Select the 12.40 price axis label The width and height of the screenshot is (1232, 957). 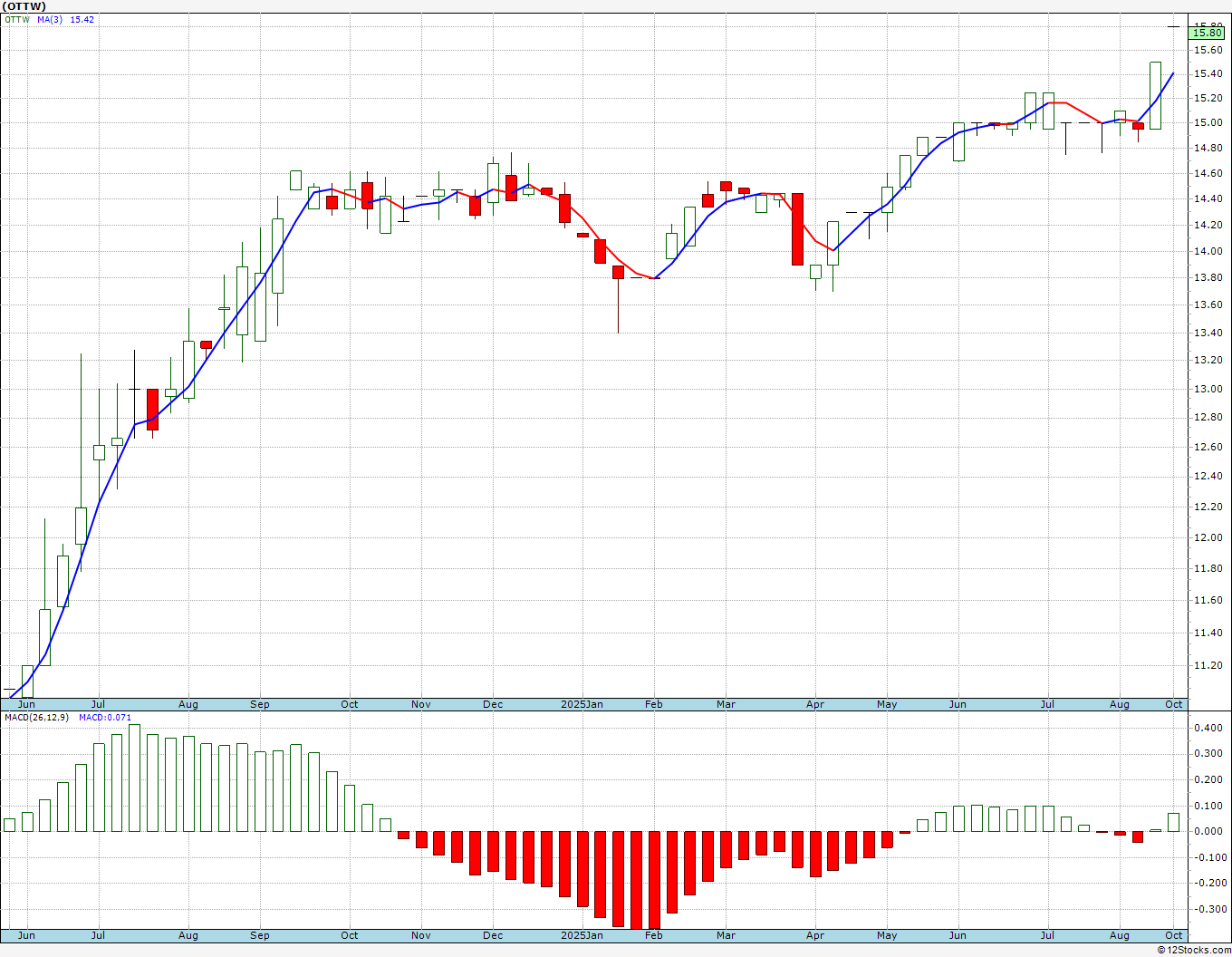[x=1208, y=477]
